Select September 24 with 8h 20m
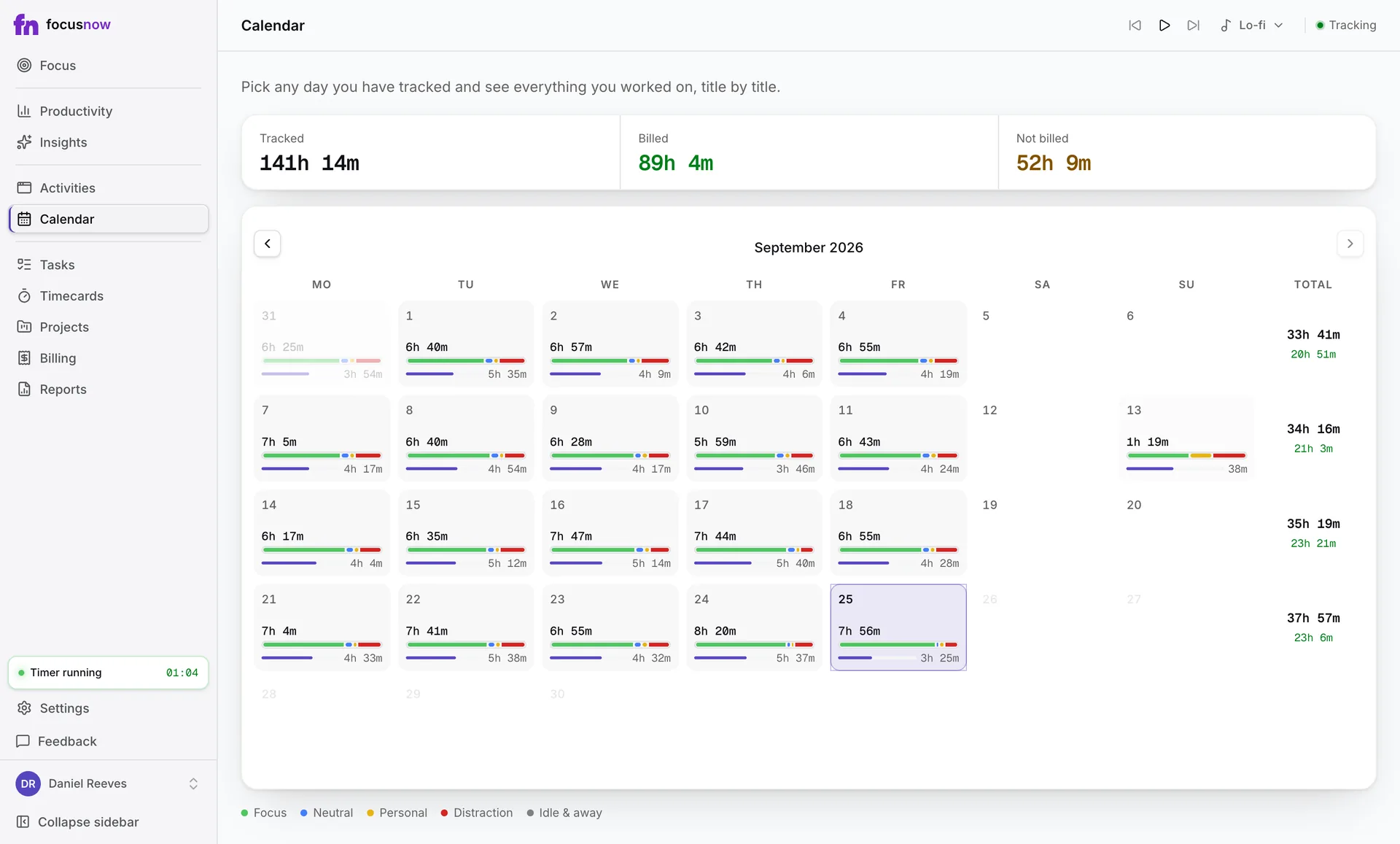Screen dimensions: 1400x844 click(754, 627)
